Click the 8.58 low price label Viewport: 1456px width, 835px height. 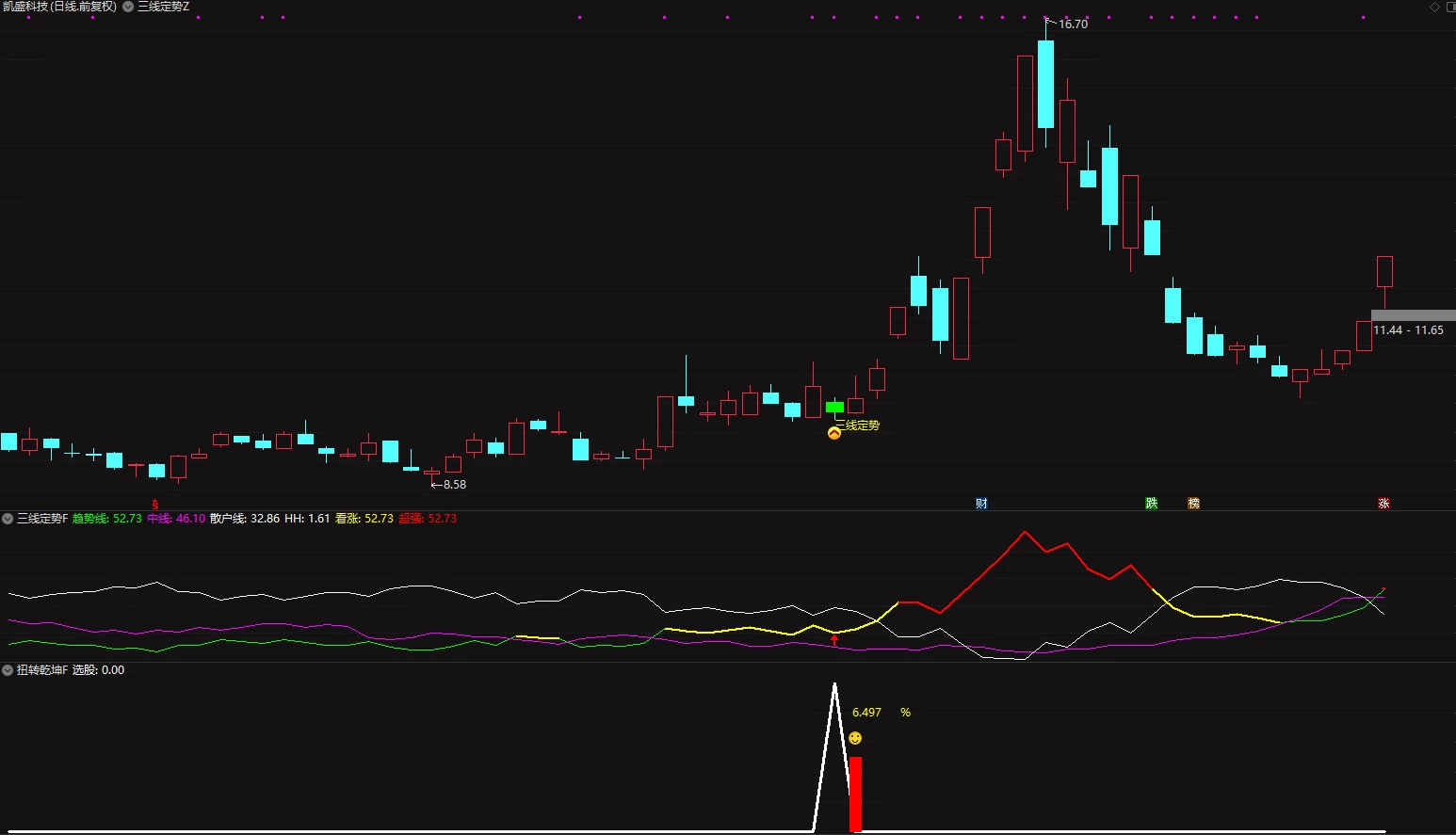[455, 485]
